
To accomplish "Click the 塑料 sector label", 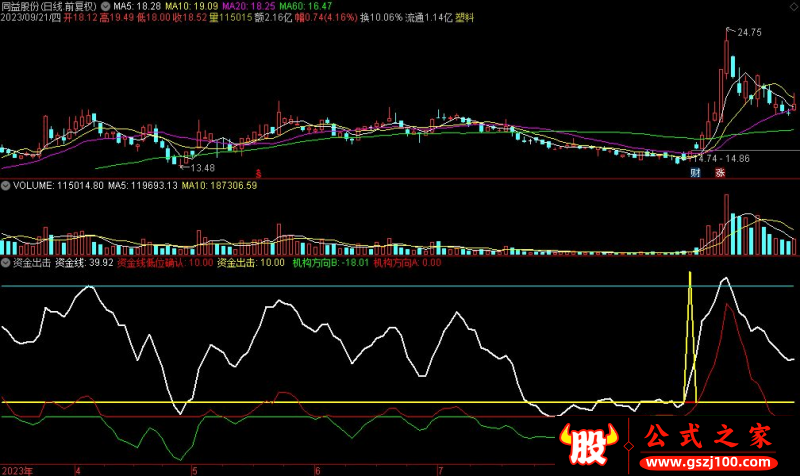I will [x=465, y=18].
